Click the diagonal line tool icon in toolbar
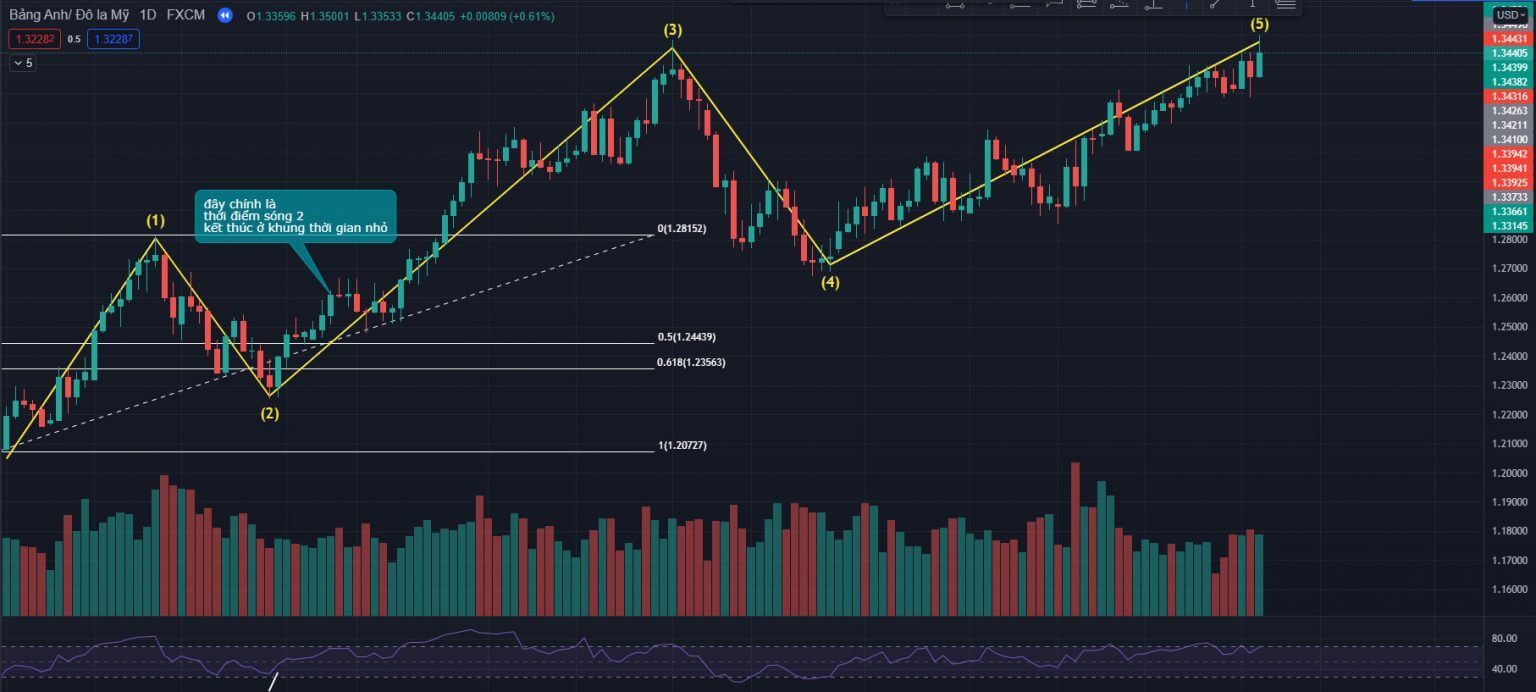 click(1214, 5)
